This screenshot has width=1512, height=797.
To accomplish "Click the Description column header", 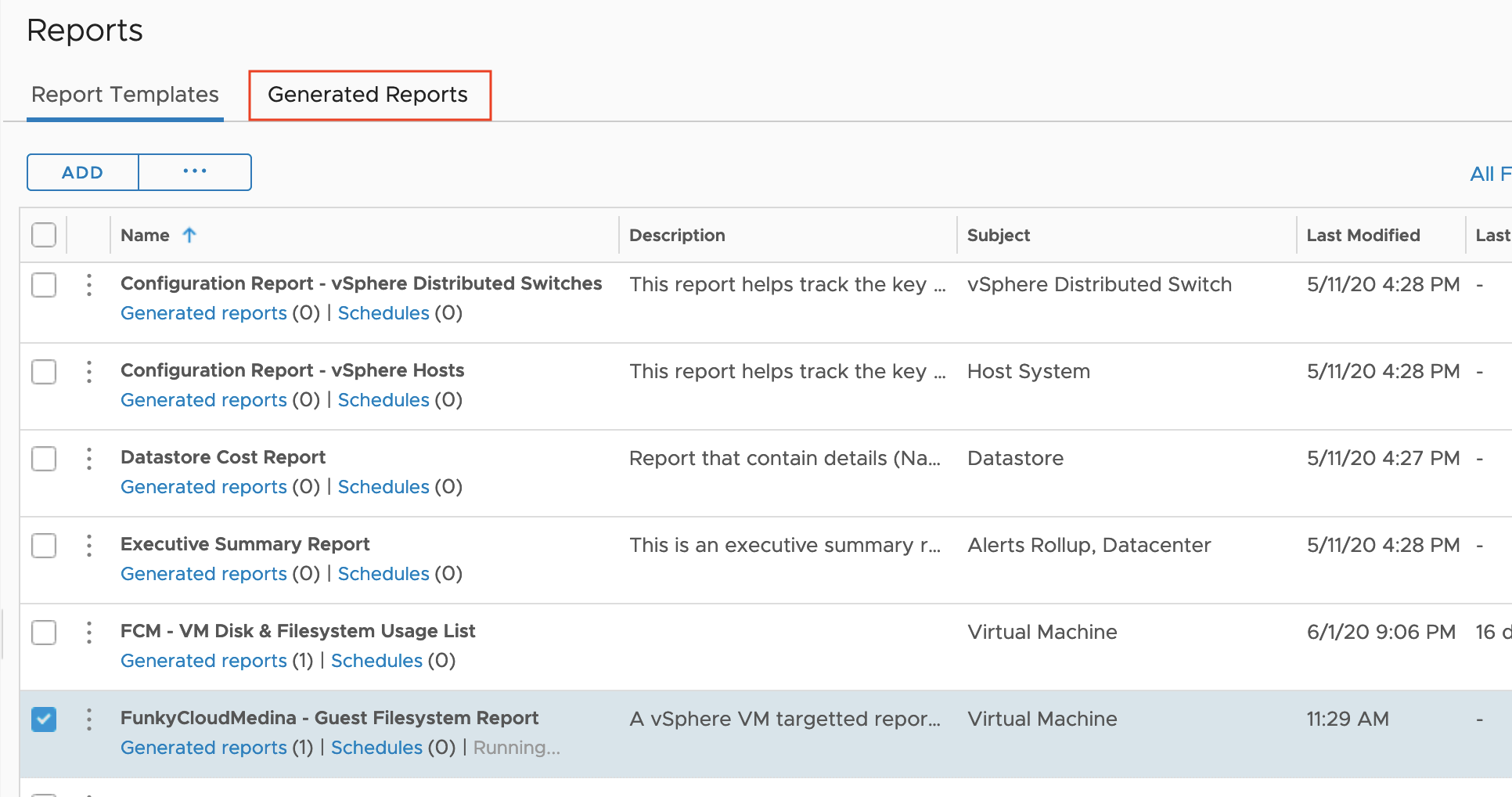I will coord(677,235).
